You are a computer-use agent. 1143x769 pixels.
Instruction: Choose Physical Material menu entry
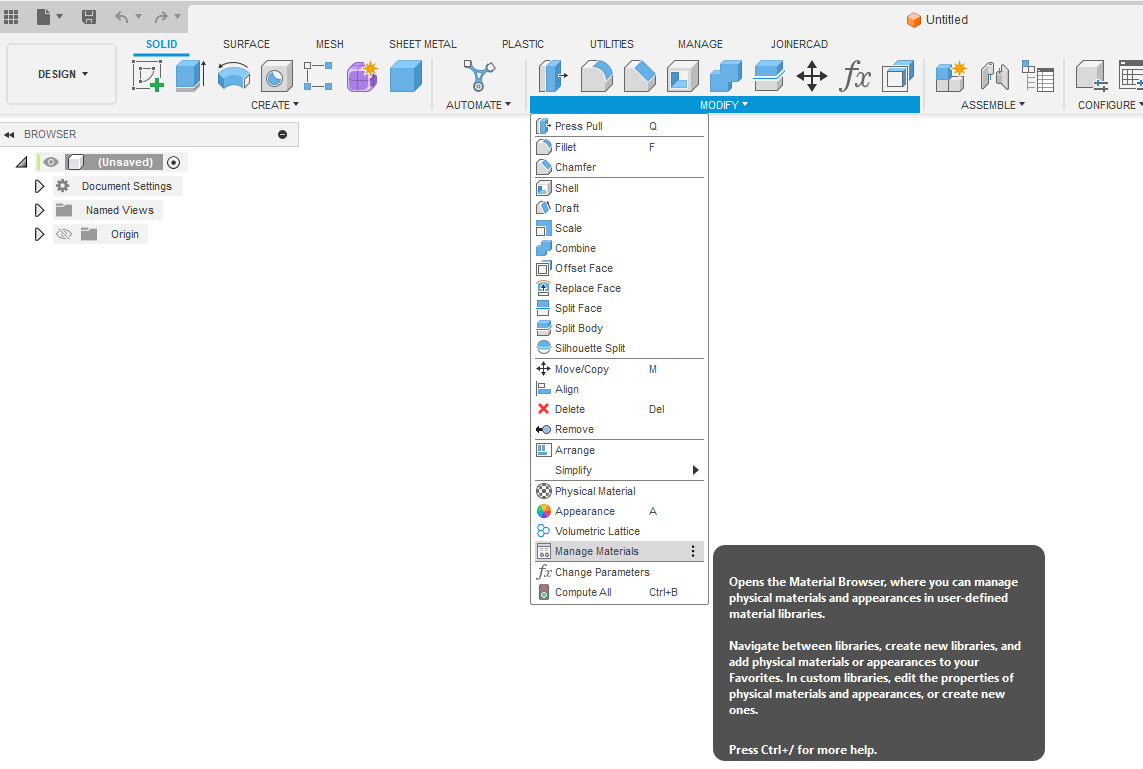[x=620, y=491]
